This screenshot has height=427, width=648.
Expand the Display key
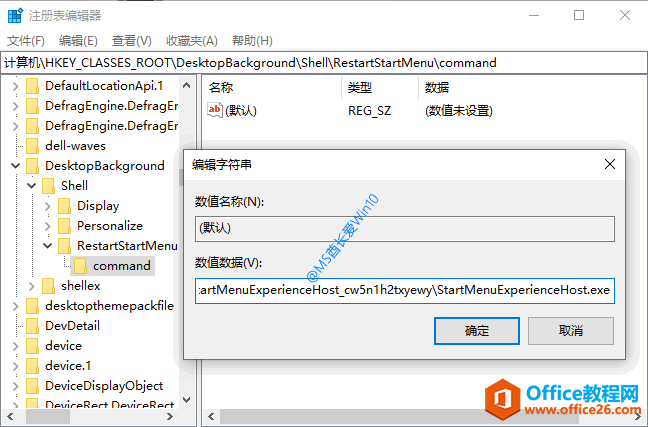pyautogui.click(x=48, y=206)
